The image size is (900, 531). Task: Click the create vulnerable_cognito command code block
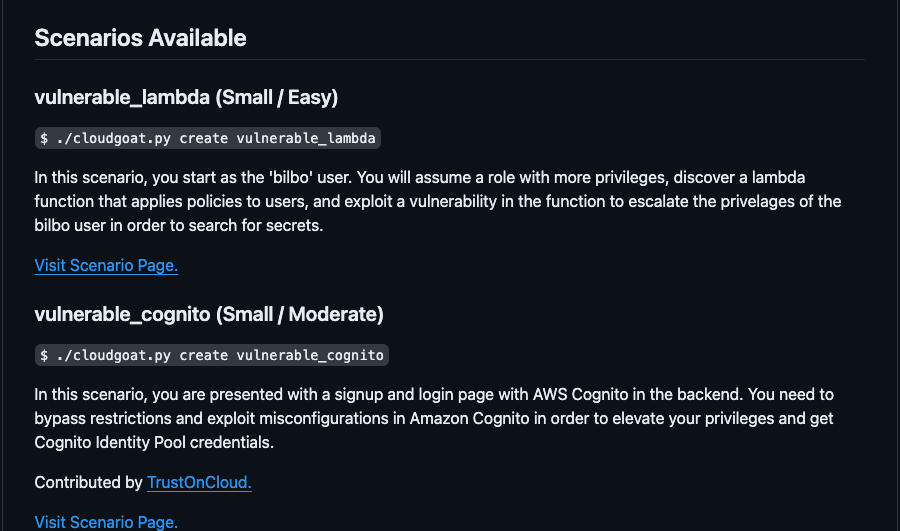coord(211,355)
